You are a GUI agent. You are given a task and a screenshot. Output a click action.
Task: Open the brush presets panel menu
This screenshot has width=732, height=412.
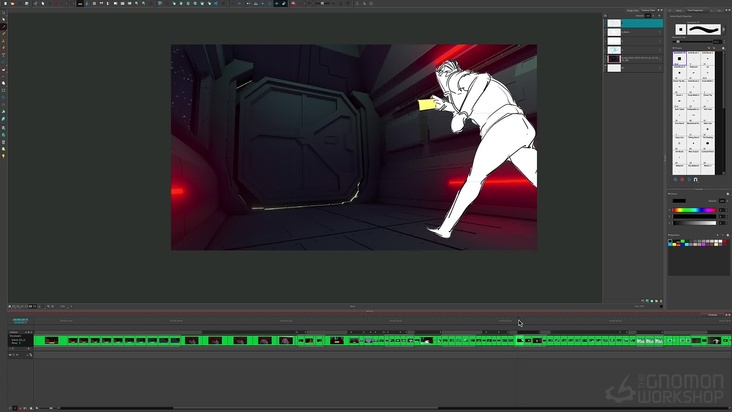tap(724, 47)
